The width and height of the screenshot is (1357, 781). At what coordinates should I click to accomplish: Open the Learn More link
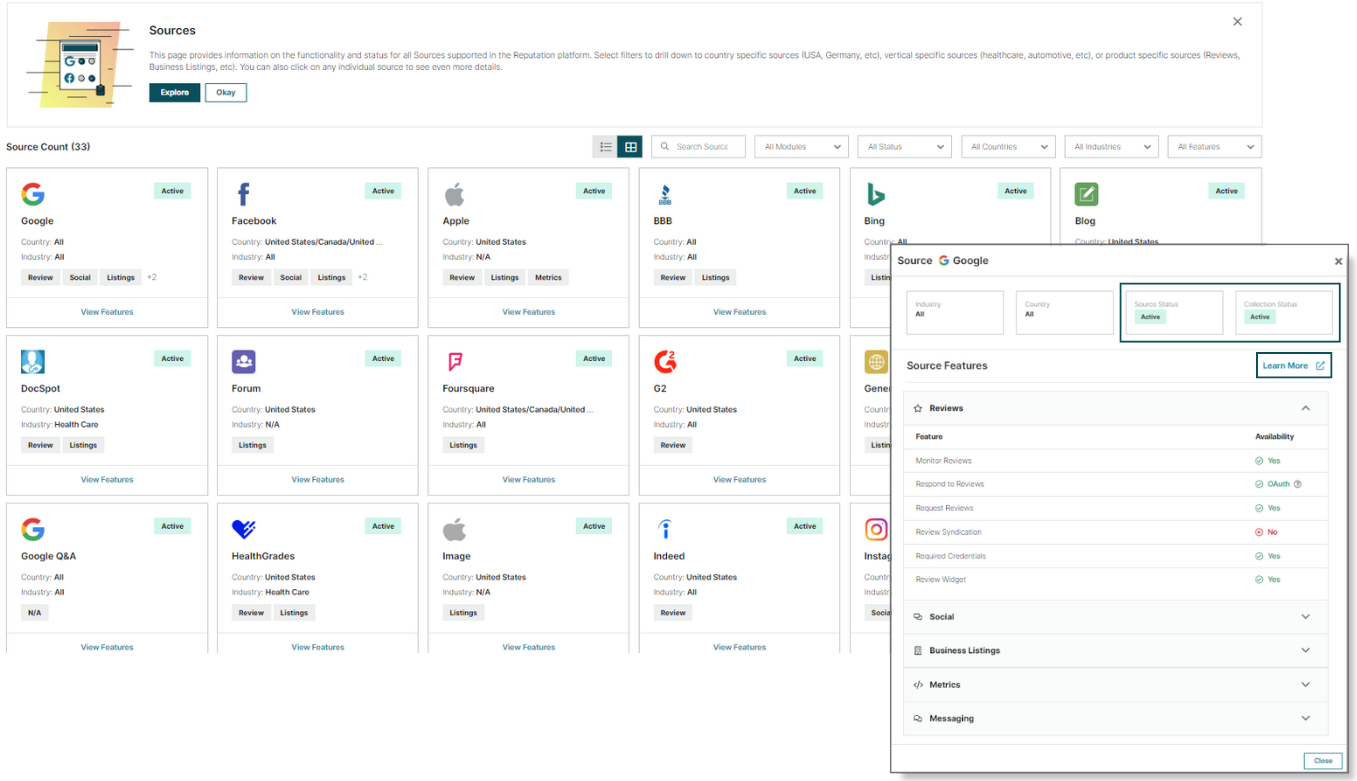pos(1293,365)
